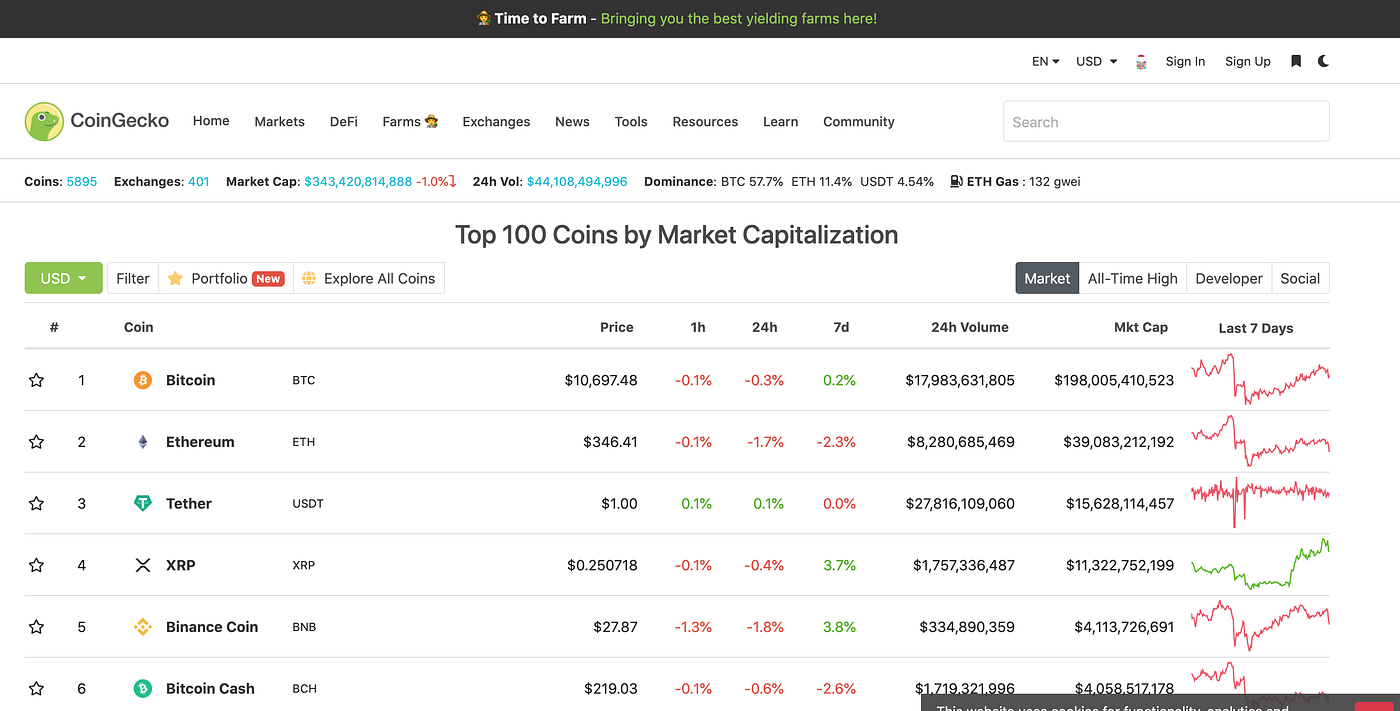1400x711 pixels.
Task: Click the Bitcoin coin icon
Action: click(x=143, y=380)
